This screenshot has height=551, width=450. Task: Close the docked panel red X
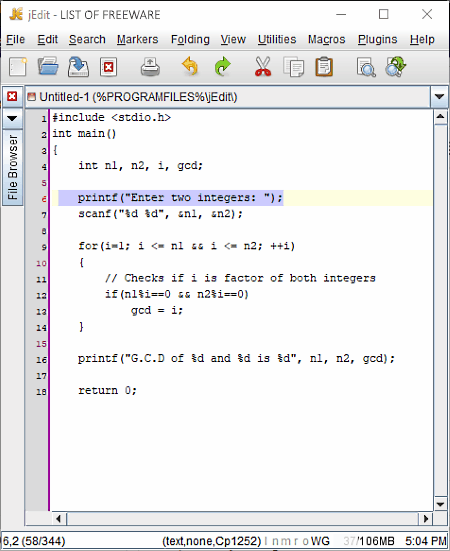[x=12, y=96]
